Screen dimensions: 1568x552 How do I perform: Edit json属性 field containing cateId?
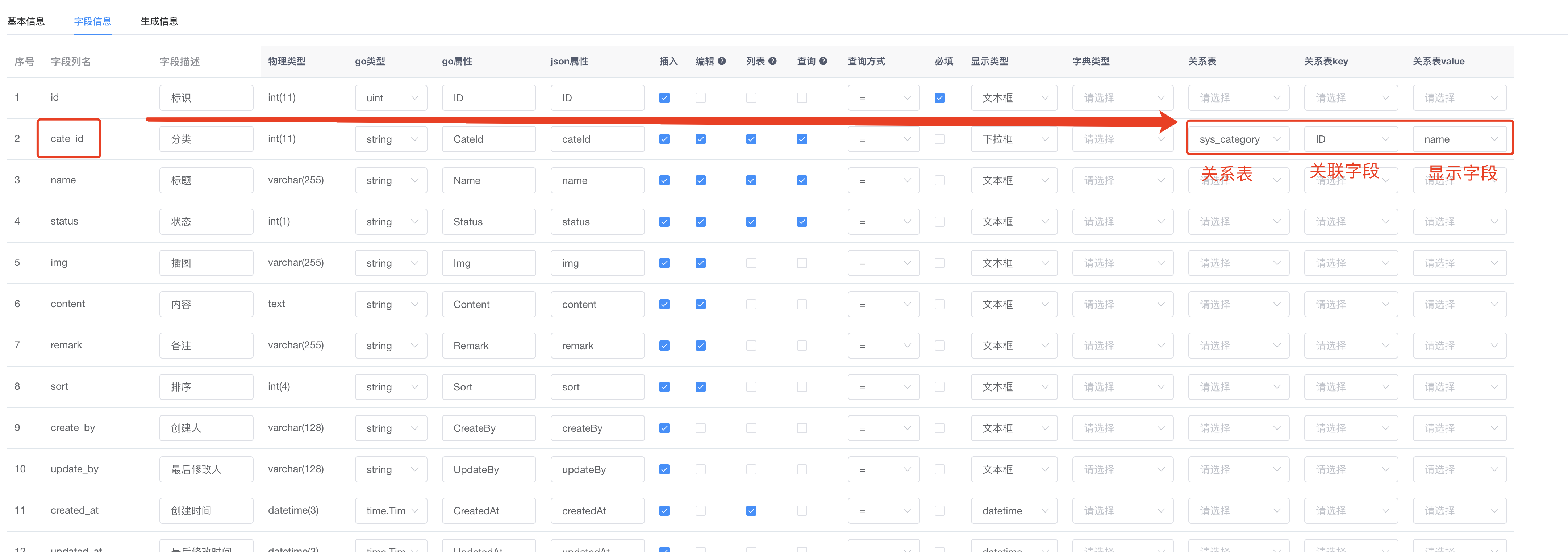pos(597,139)
